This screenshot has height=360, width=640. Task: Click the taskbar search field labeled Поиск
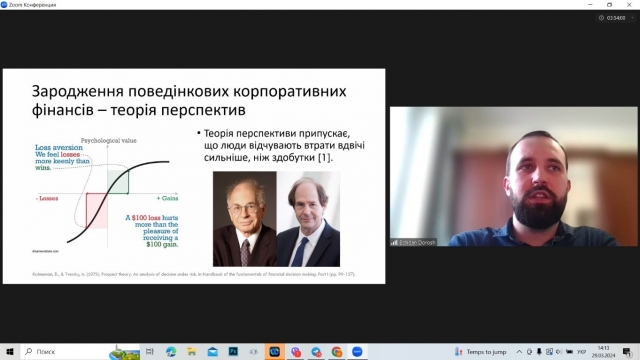[x=80, y=351]
